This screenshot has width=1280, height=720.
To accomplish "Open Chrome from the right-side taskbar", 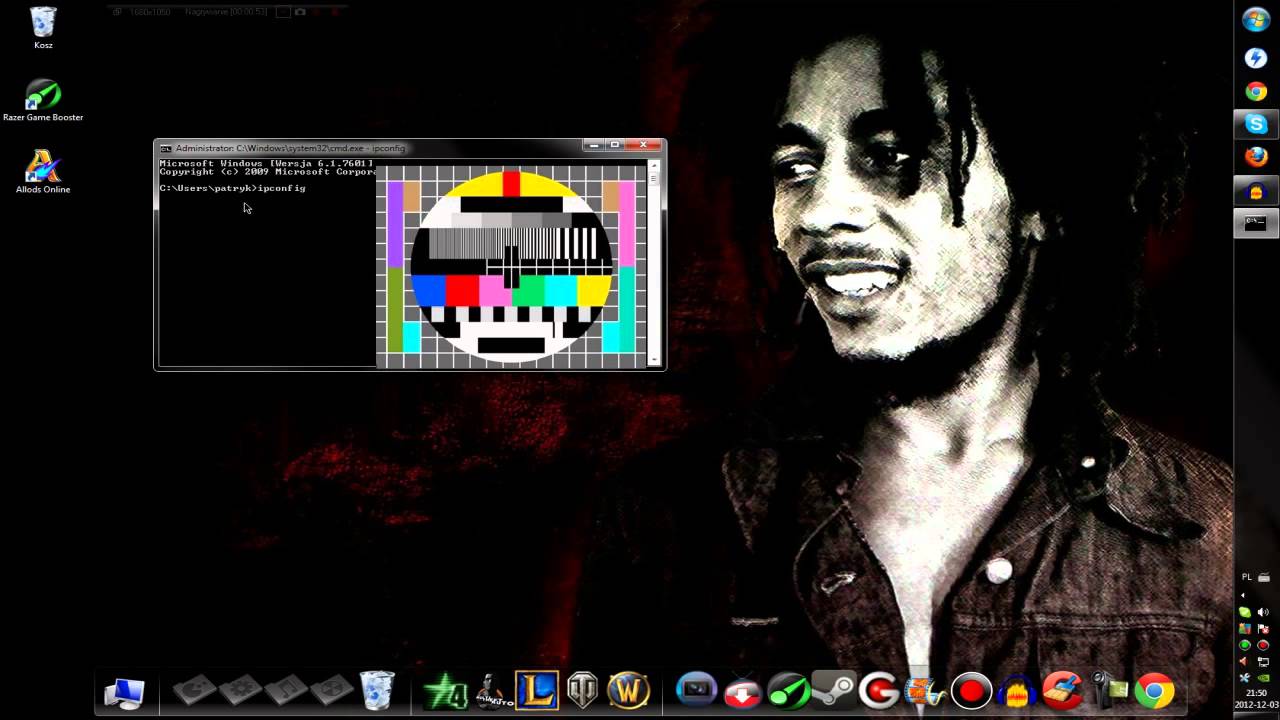I will [1256, 92].
